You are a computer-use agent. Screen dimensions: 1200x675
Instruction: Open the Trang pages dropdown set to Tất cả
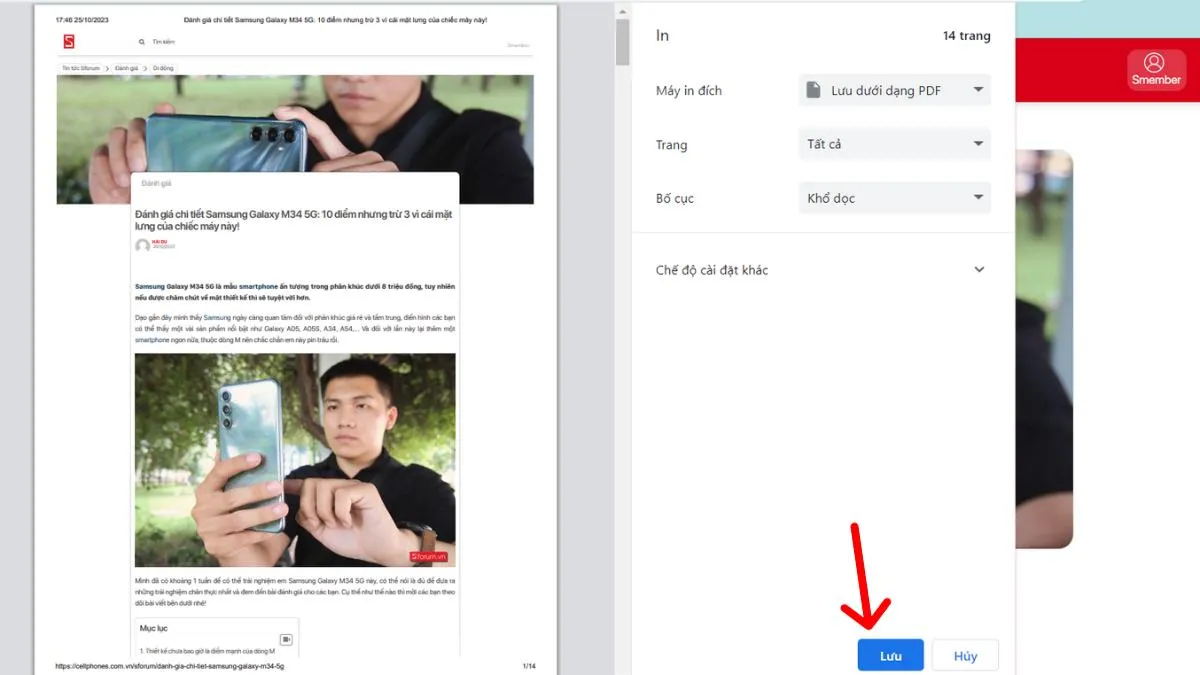895,144
